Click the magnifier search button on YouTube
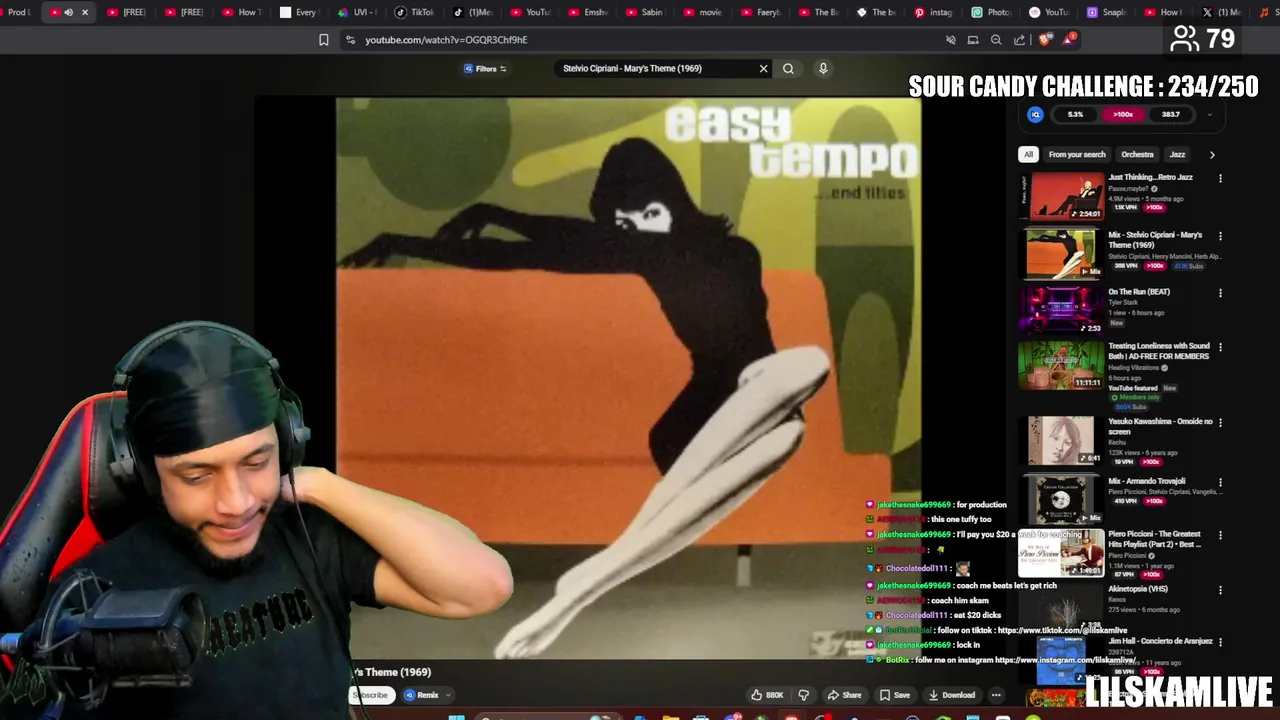Screen dimensions: 1280x720 pyautogui.click(x=788, y=69)
